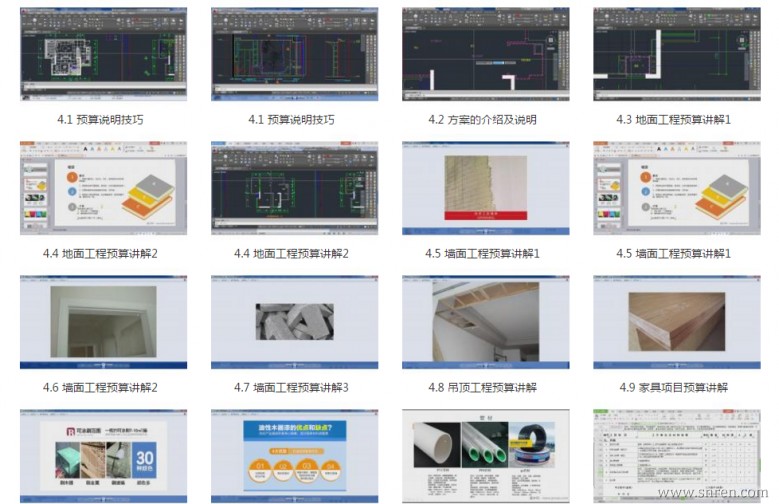The height and width of the screenshot is (504, 779).
Task: Open the 4.4 thumbnail showing dark CAD drawing
Action: [295, 188]
